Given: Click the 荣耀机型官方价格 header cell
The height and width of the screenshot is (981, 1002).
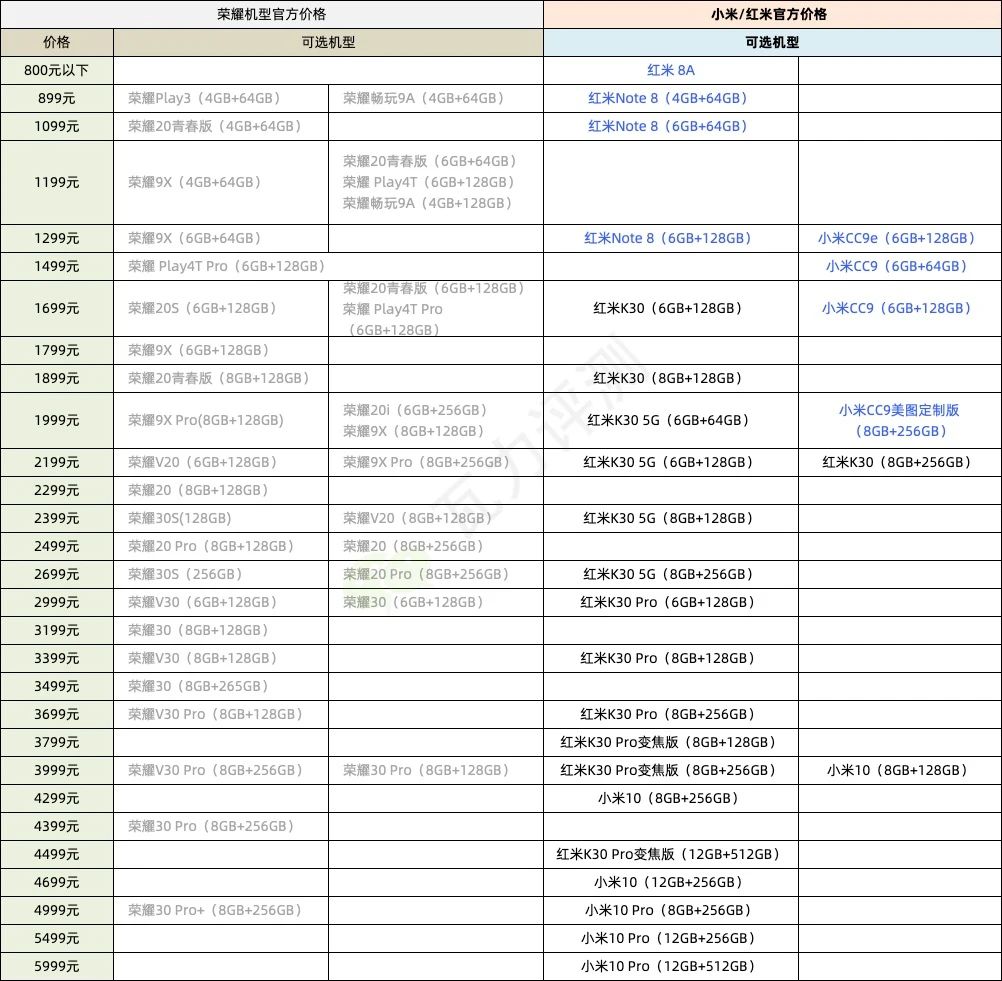Looking at the screenshot, I should tap(272, 14).
